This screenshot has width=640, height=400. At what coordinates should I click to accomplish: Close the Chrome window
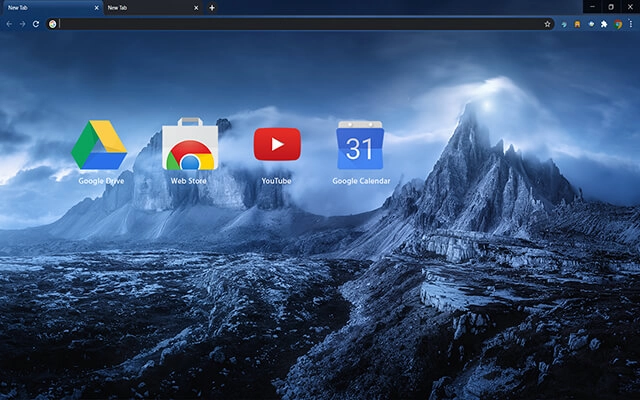click(x=630, y=7)
